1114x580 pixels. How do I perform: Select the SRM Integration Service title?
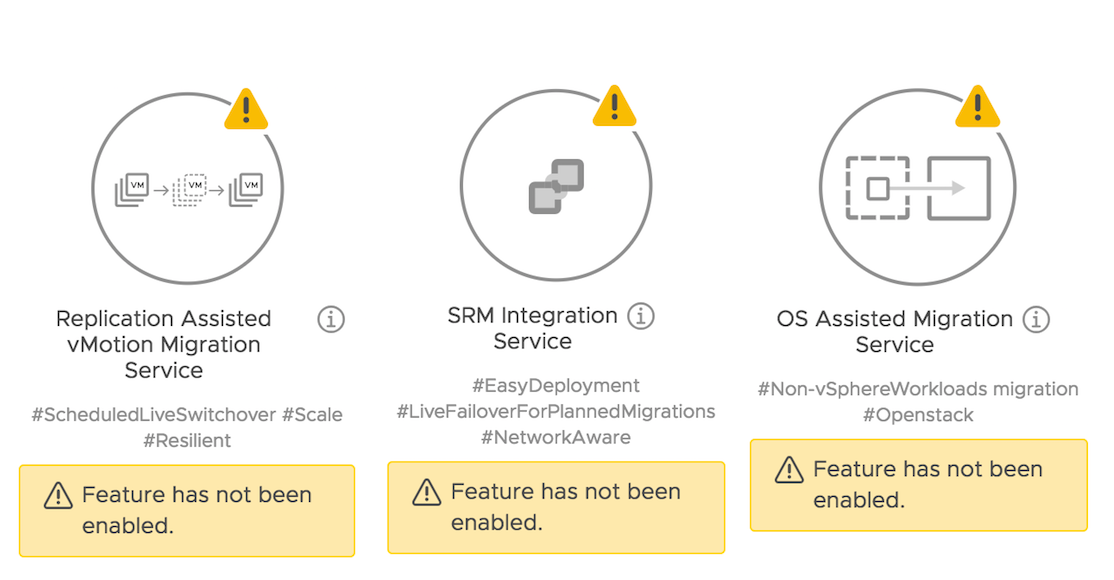click(x=532, y=328)
